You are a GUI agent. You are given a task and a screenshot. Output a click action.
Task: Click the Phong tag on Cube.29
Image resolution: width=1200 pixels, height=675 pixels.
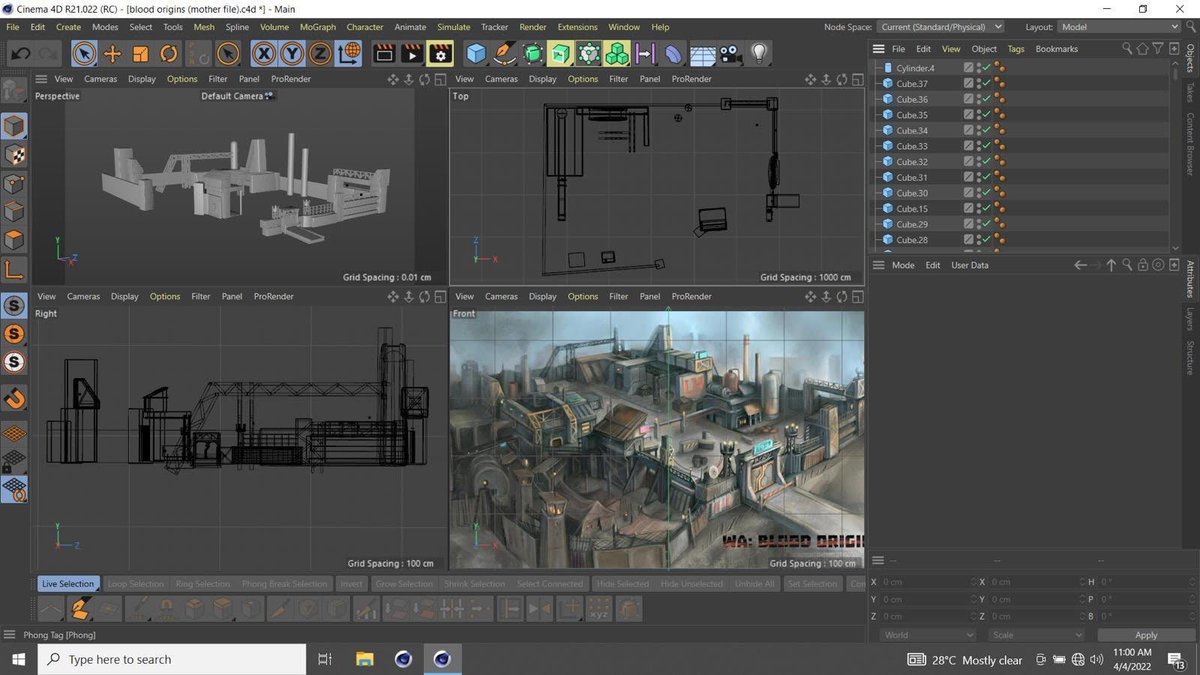pyautogui.click(x=999, y=225)
